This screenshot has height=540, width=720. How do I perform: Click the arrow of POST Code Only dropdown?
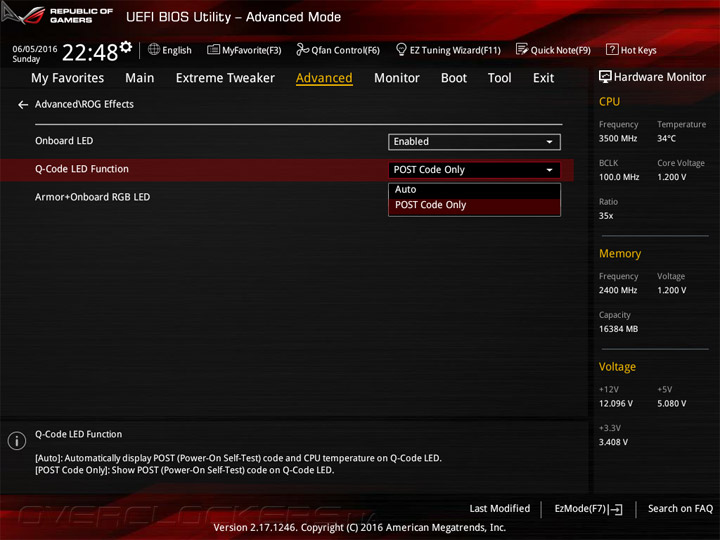point(549,170)
